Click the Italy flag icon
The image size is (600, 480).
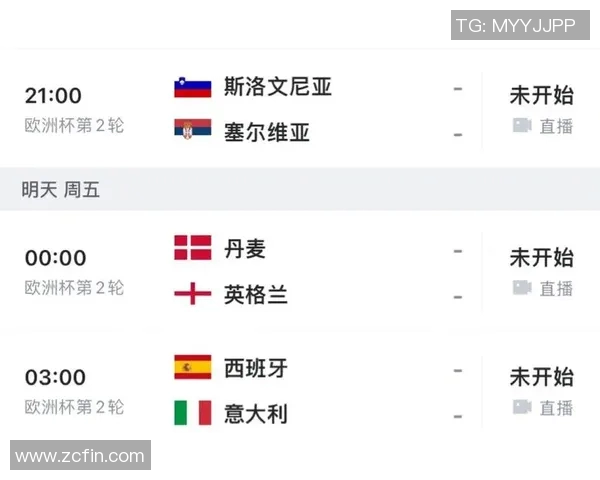coord(193,412)
